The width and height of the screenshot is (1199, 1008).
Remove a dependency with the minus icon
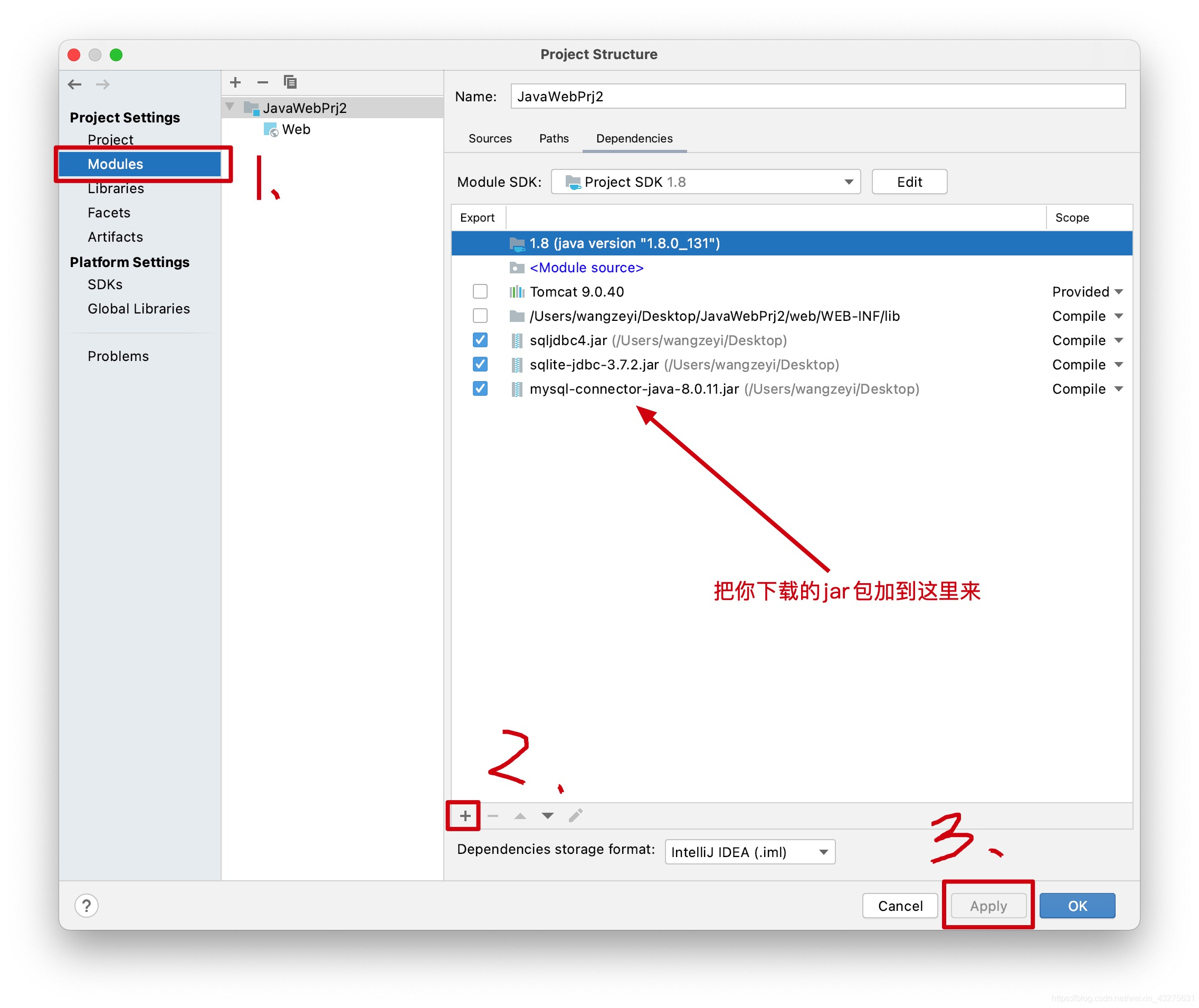pos(492,815)
